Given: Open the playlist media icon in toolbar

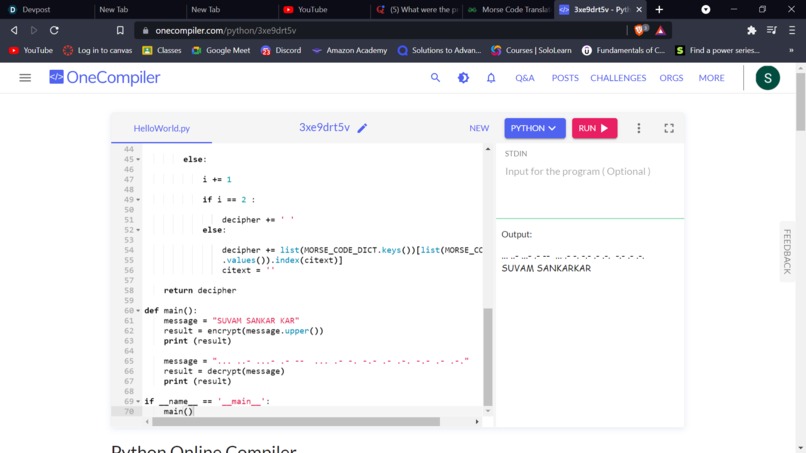Looking at the screenshot, I should tap(772, 30).
